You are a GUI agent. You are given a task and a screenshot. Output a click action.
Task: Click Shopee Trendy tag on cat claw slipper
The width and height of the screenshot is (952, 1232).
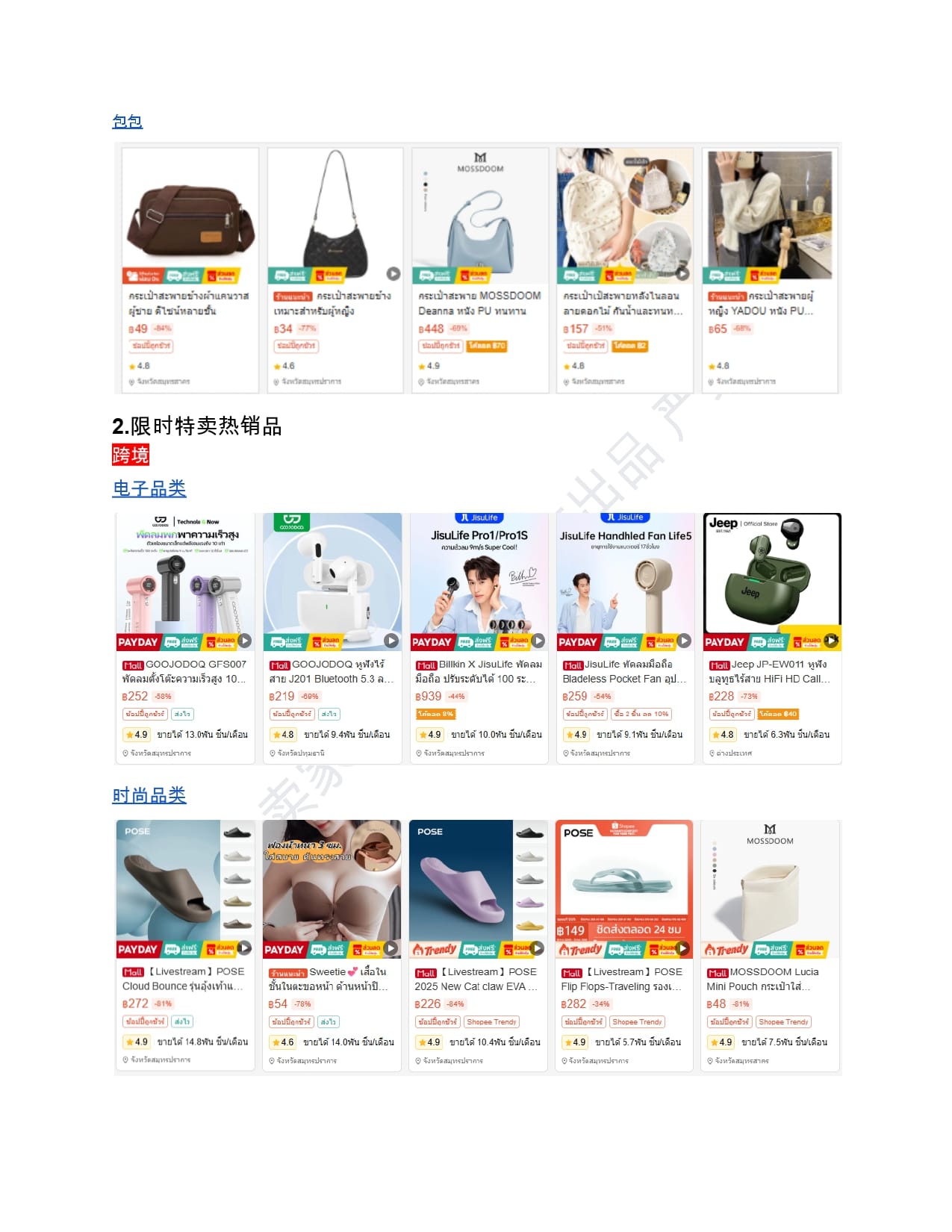pos(491,1022)
